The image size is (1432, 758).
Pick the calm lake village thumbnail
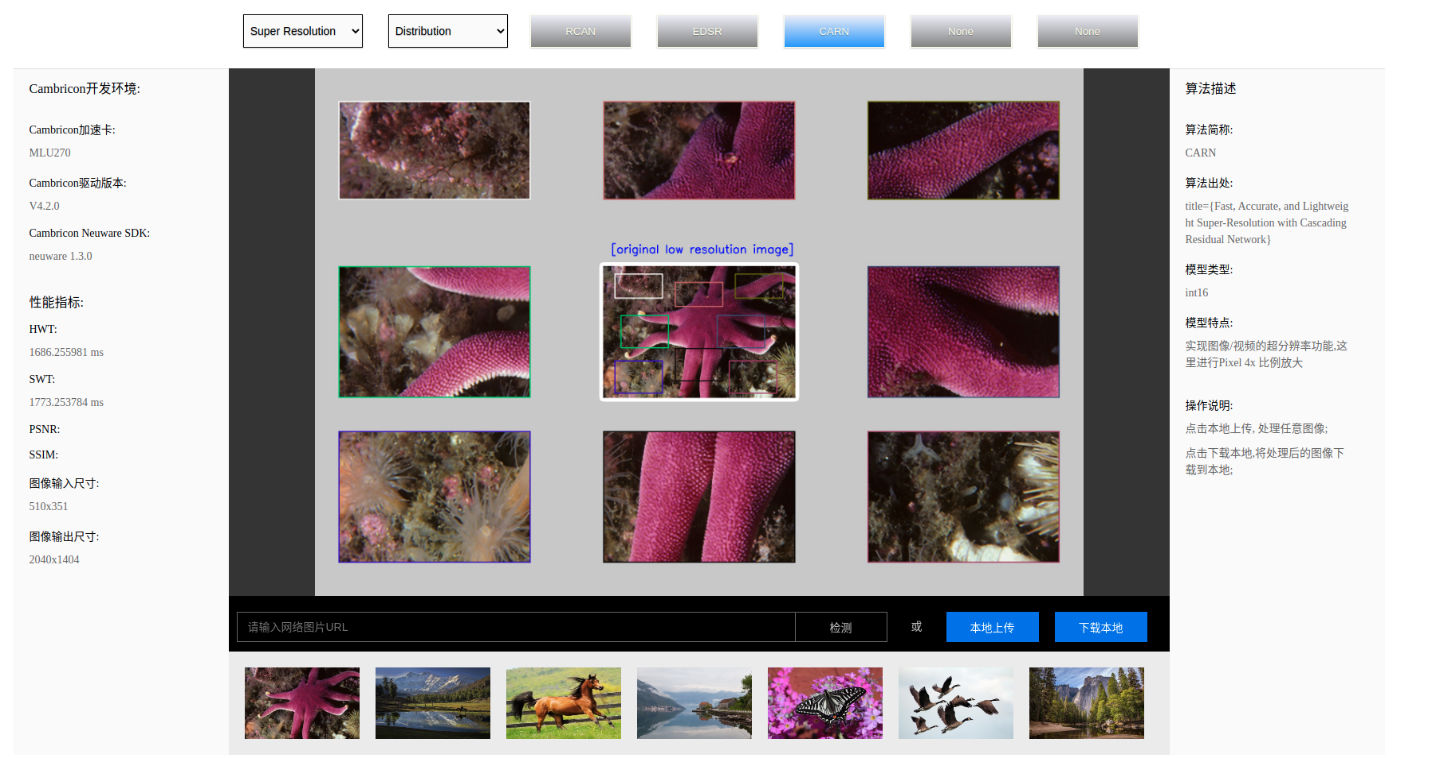(694, 703)
